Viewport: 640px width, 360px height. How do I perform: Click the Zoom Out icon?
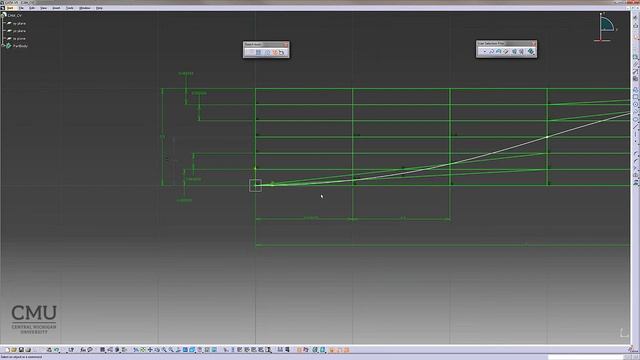click(171, 350)
